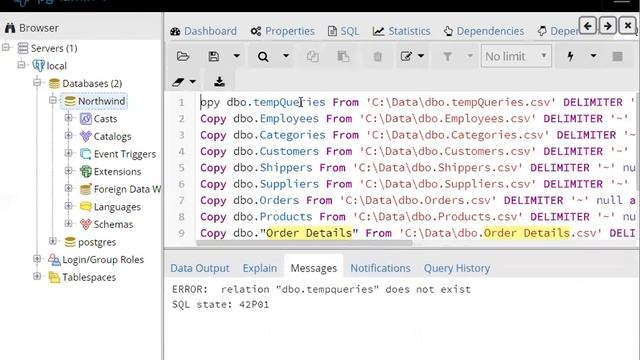Image resolution: width=640 pixels, height=360 pixels.
Task: Select Tablespaces in the browser tree
Action: click(x=89, y=278)
